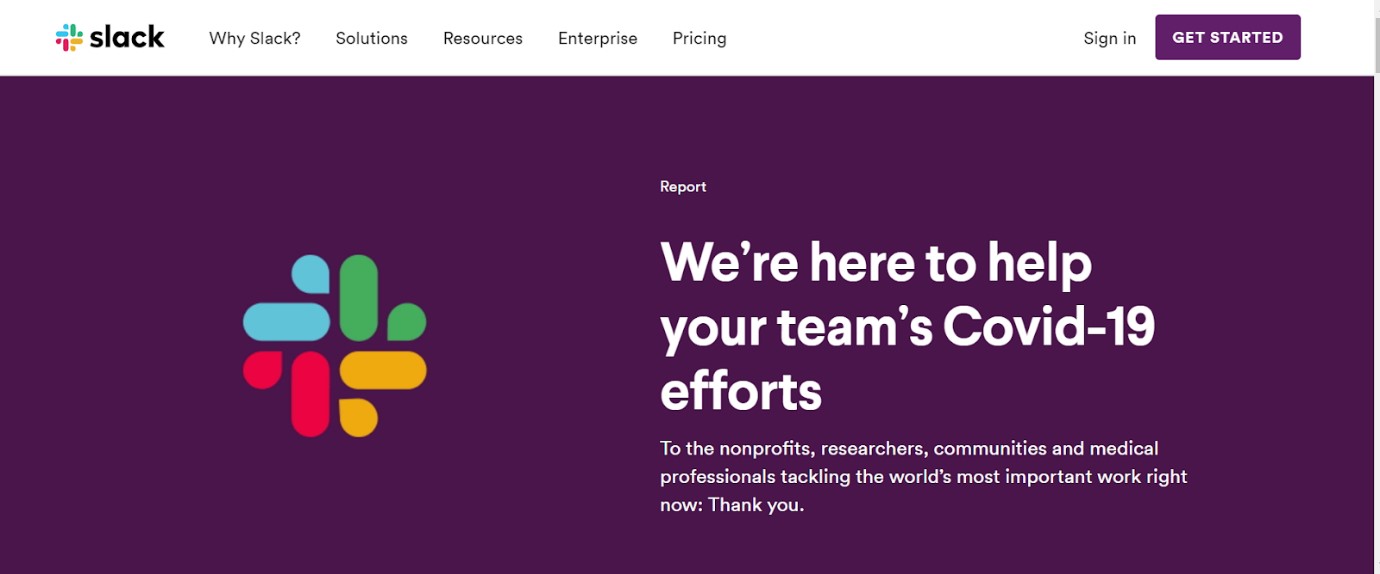The width and height of the screenshot is (1380, 574).
Task: Click the slack wordmark in navbar
Action: tap(127, 38)
